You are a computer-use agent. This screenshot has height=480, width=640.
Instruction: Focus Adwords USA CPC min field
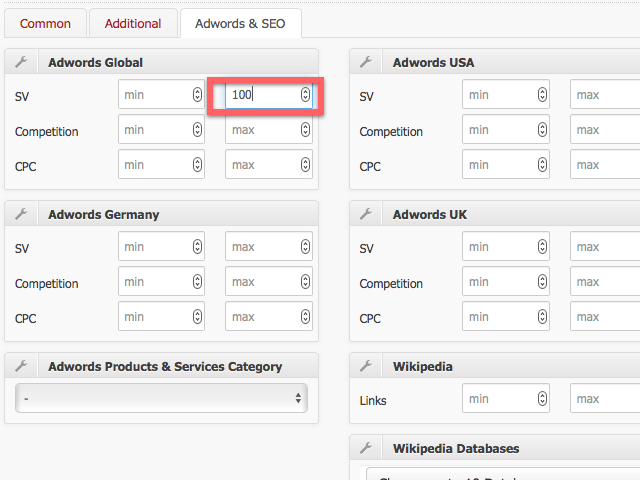pos(506,164)
